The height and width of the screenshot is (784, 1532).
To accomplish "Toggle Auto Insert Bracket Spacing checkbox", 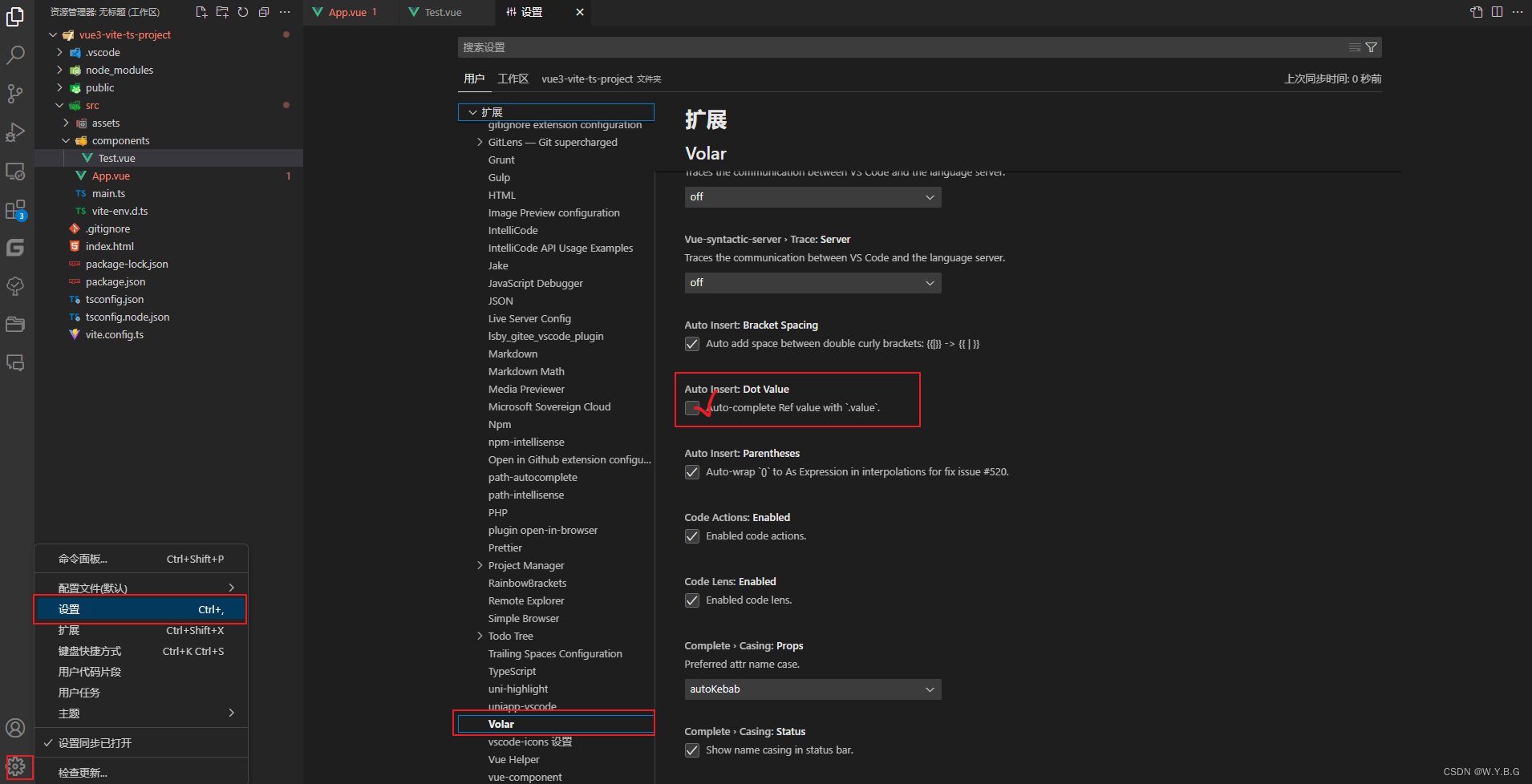I will coord(692,344).
